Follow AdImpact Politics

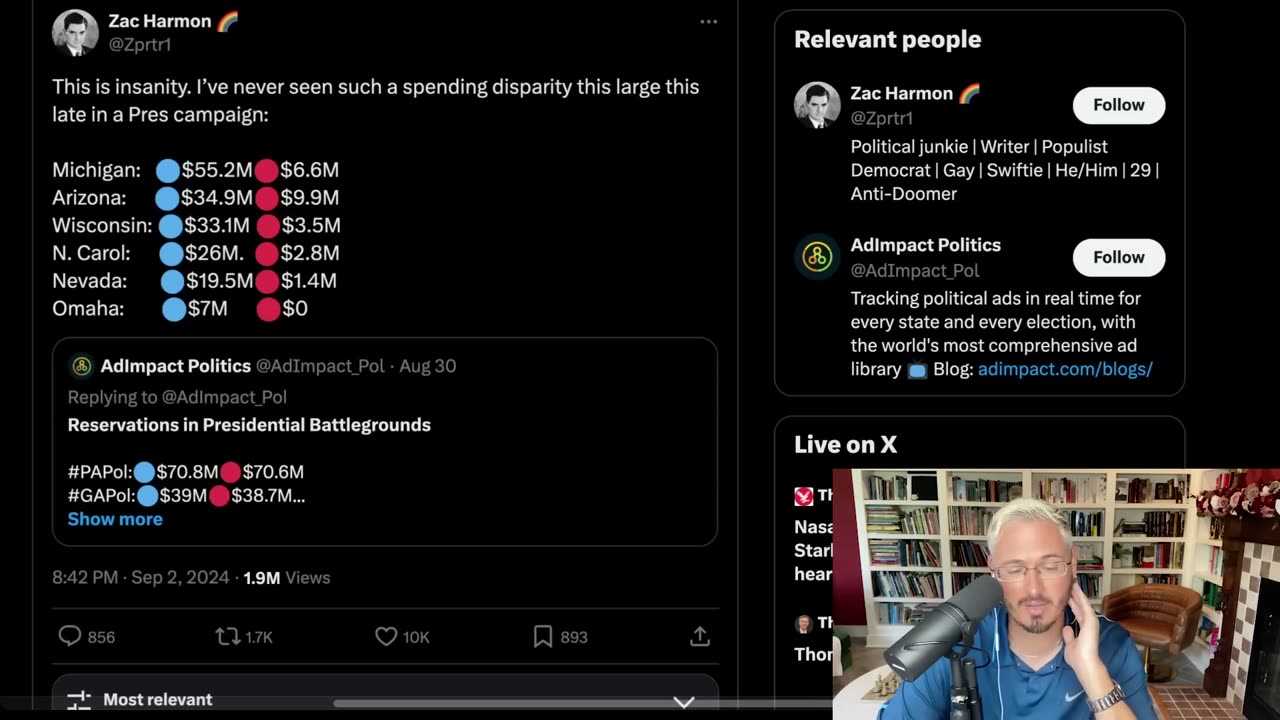point(1118,257)
